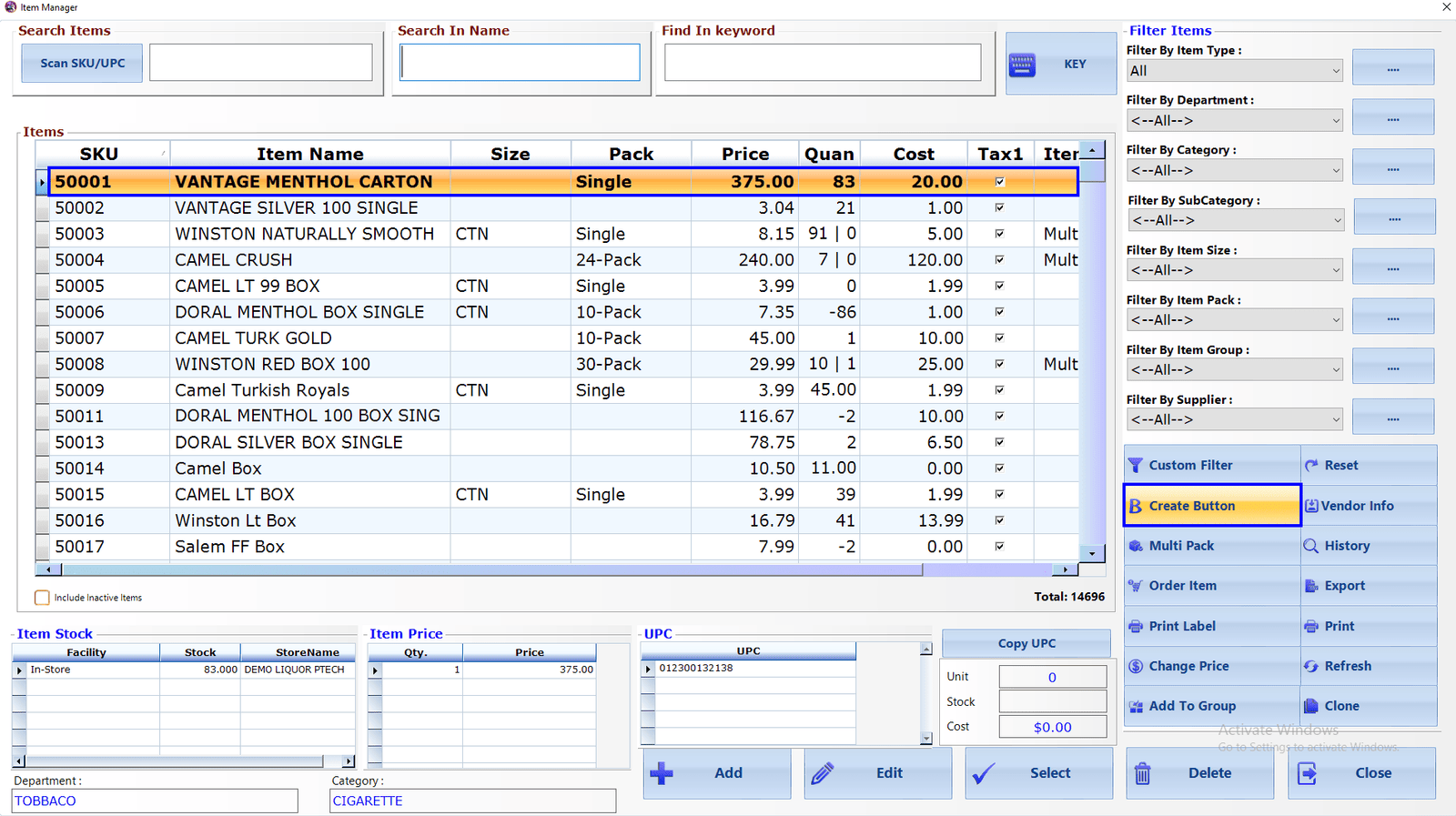Click the Unit value field
1456x816 pixels.
point(1053,677)
